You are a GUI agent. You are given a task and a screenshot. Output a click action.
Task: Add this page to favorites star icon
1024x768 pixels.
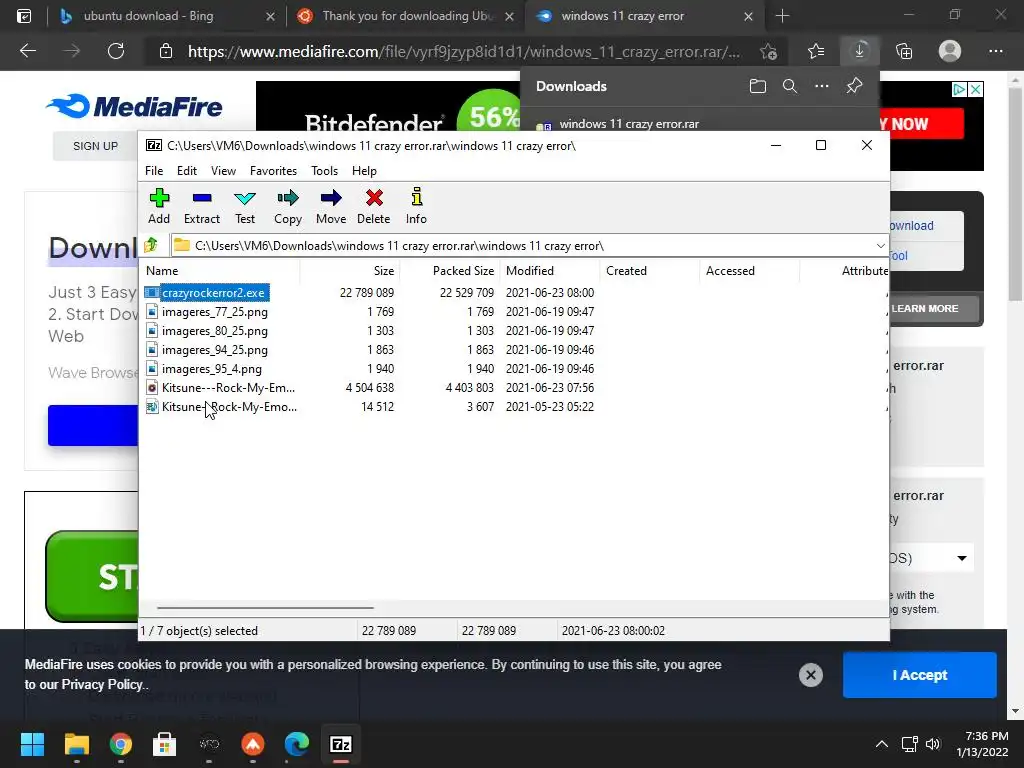(x=769, y=52)
